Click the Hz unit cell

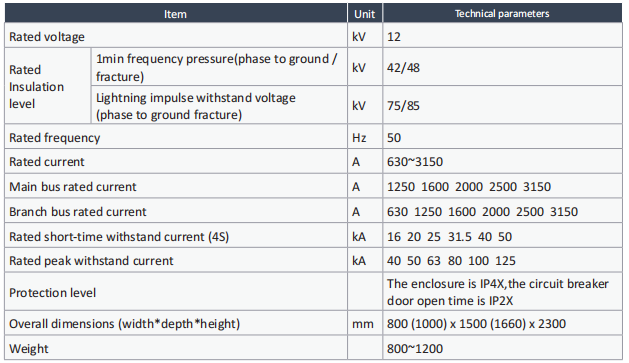365,137
